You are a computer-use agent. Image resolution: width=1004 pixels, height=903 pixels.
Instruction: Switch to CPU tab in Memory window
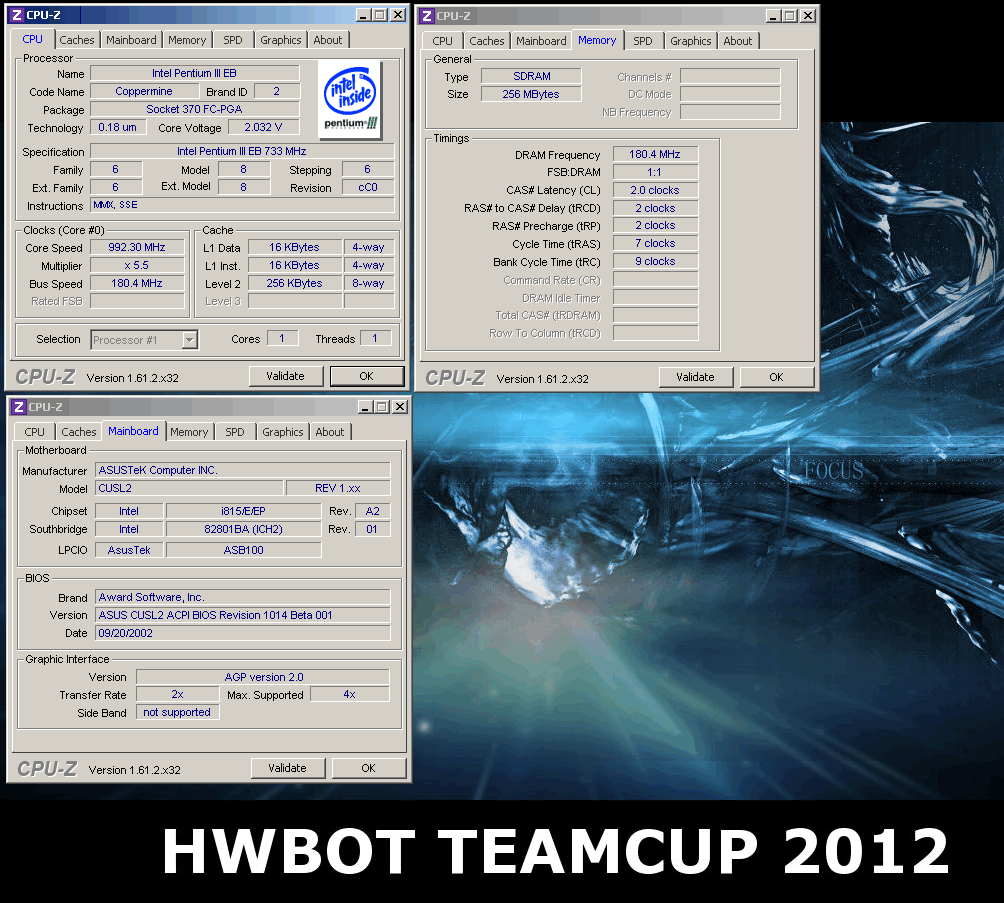(442, 41)
